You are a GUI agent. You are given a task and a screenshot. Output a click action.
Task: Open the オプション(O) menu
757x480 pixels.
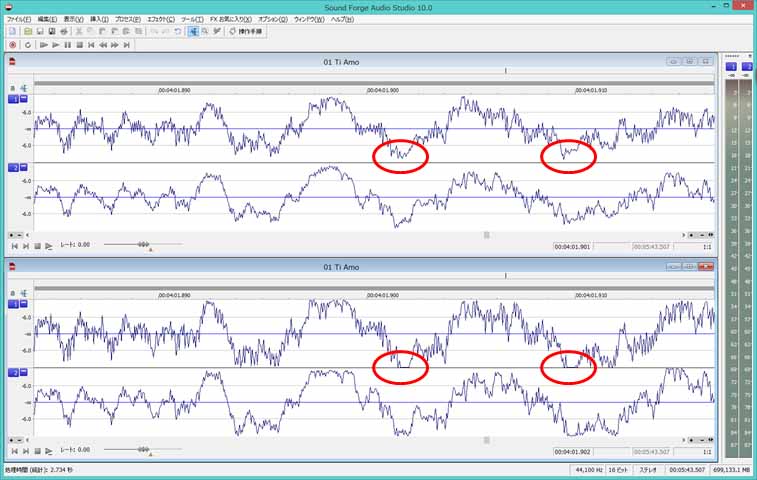273,19
